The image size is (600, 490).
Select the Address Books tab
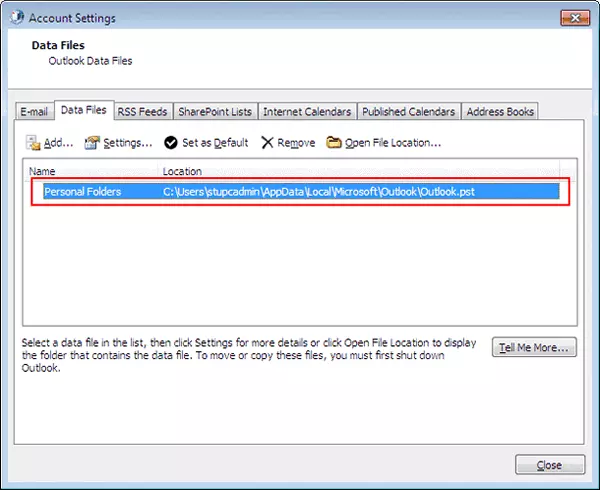click(x=500, y=111)
